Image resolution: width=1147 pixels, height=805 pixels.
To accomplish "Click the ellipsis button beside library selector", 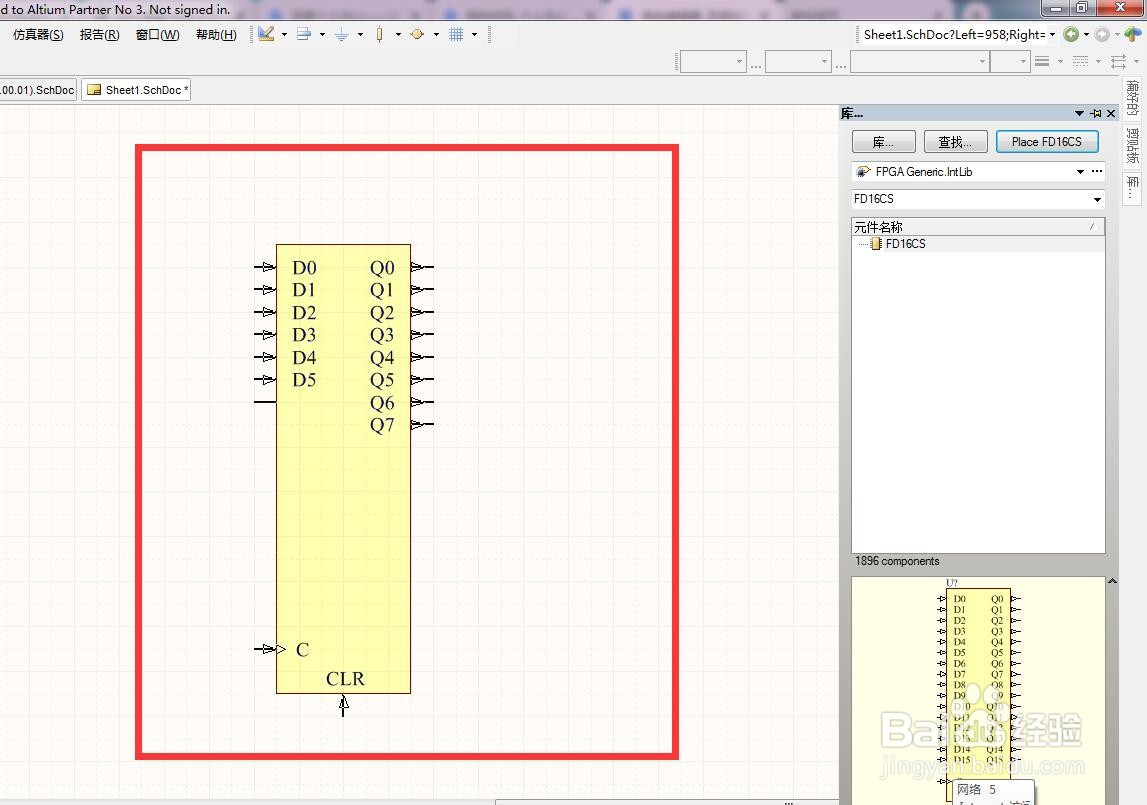I will click(1097, 171).
